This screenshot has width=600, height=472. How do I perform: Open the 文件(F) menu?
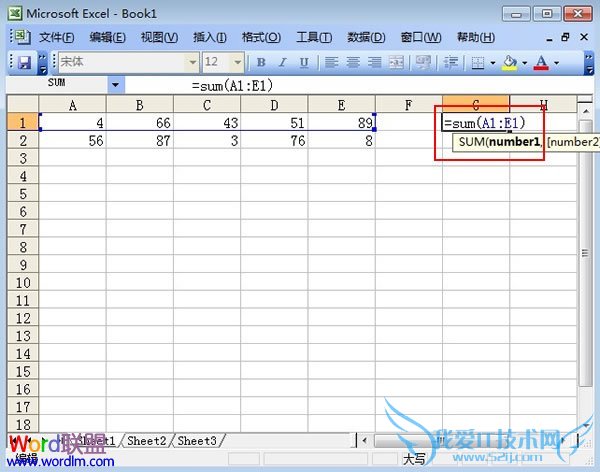(x=57, y=37)
